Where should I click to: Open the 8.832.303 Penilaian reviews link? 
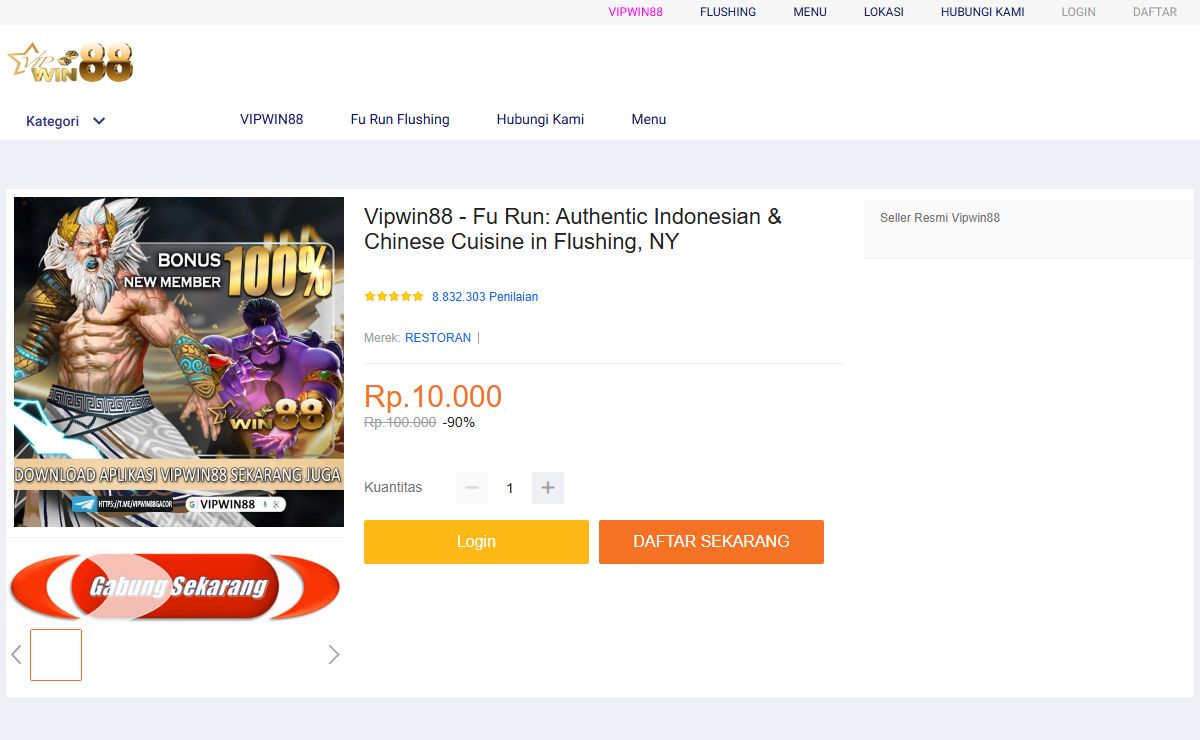(x=485, y=297)
